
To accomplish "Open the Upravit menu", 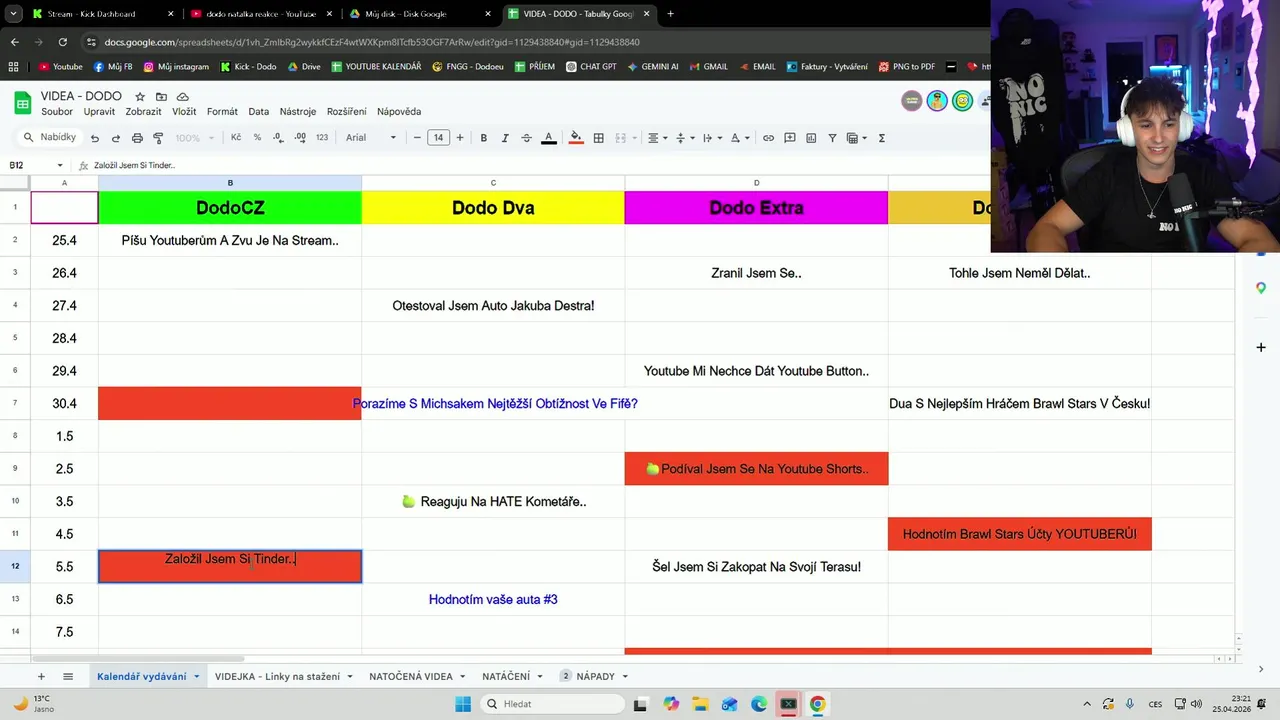I will point(99,112).
